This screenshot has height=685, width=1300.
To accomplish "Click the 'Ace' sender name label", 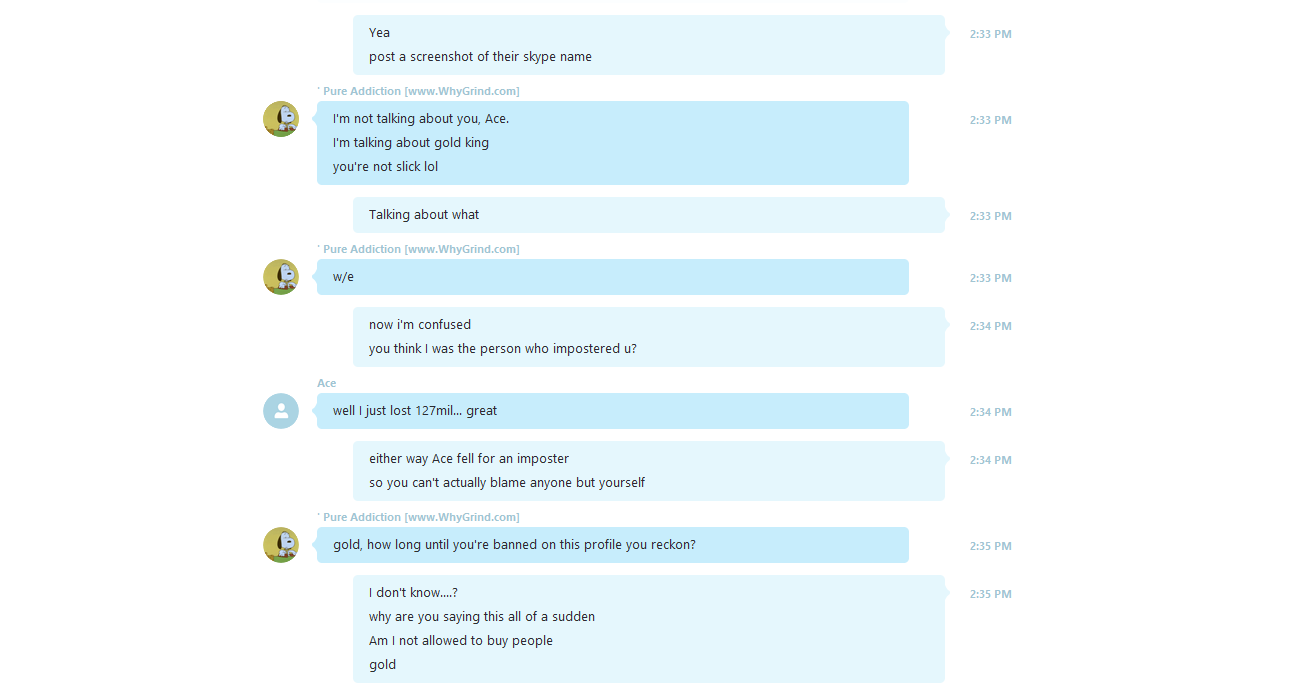I will click(327, 383).
